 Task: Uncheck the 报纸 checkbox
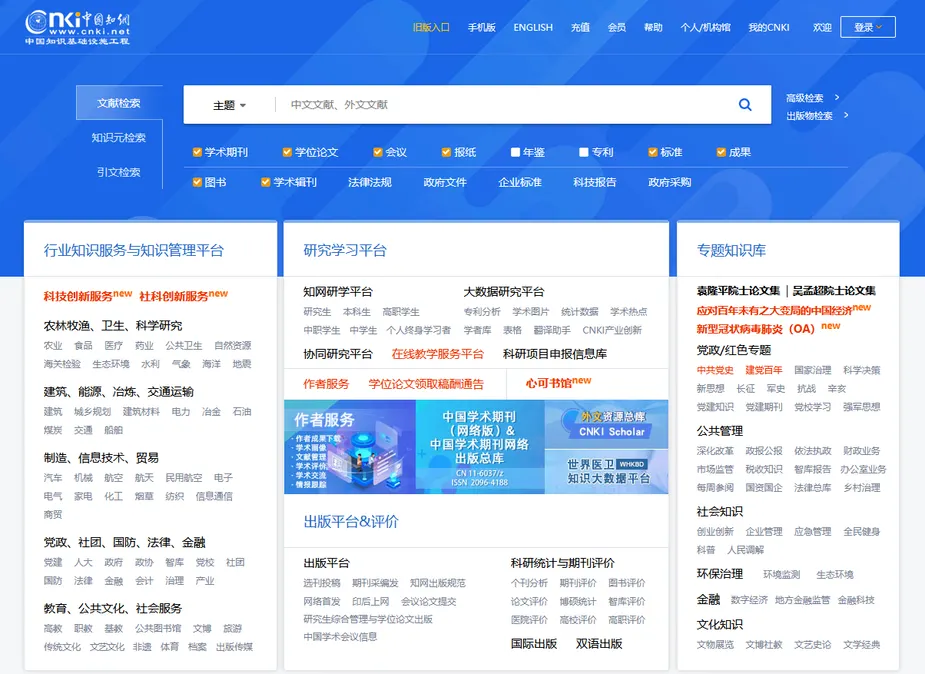point(447,152)
